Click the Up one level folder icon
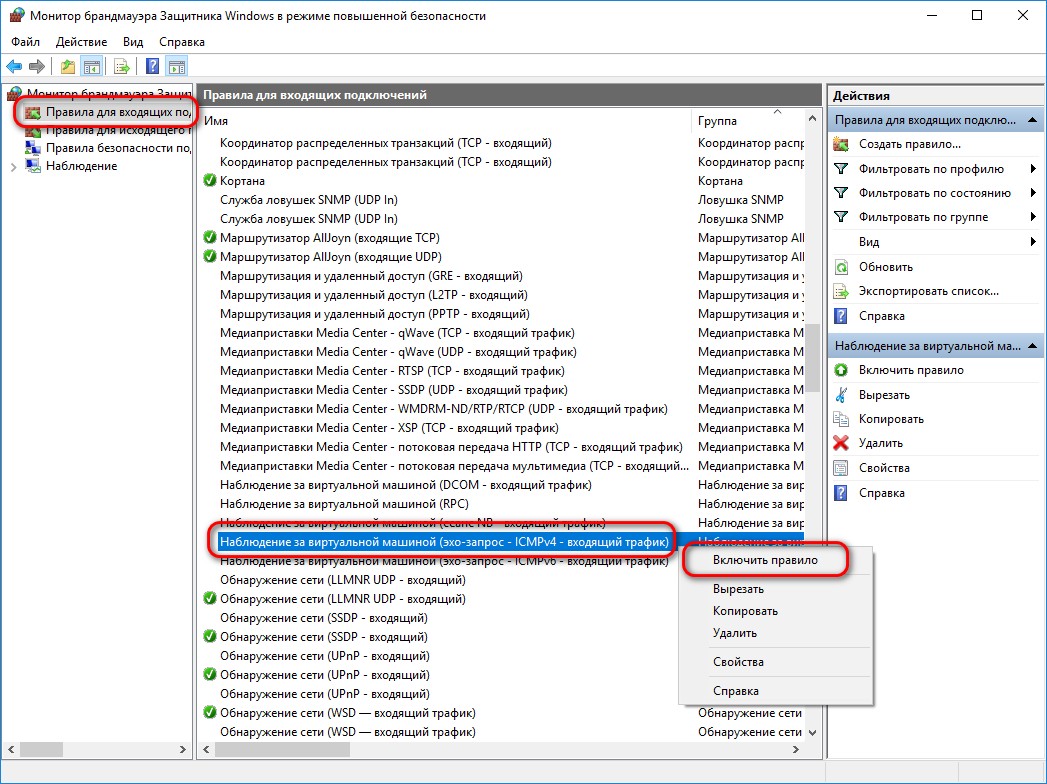1047x784 pixels. (67, 66)
